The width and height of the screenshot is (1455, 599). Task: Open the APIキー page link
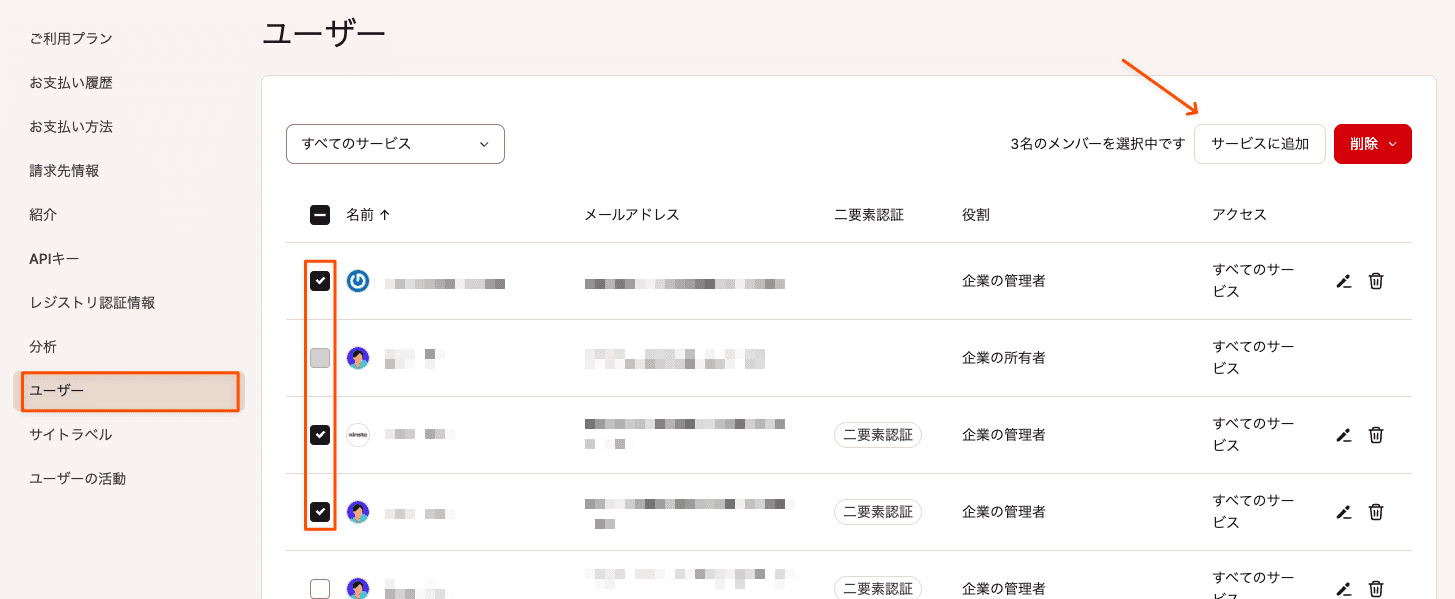(x=52, y=258)
